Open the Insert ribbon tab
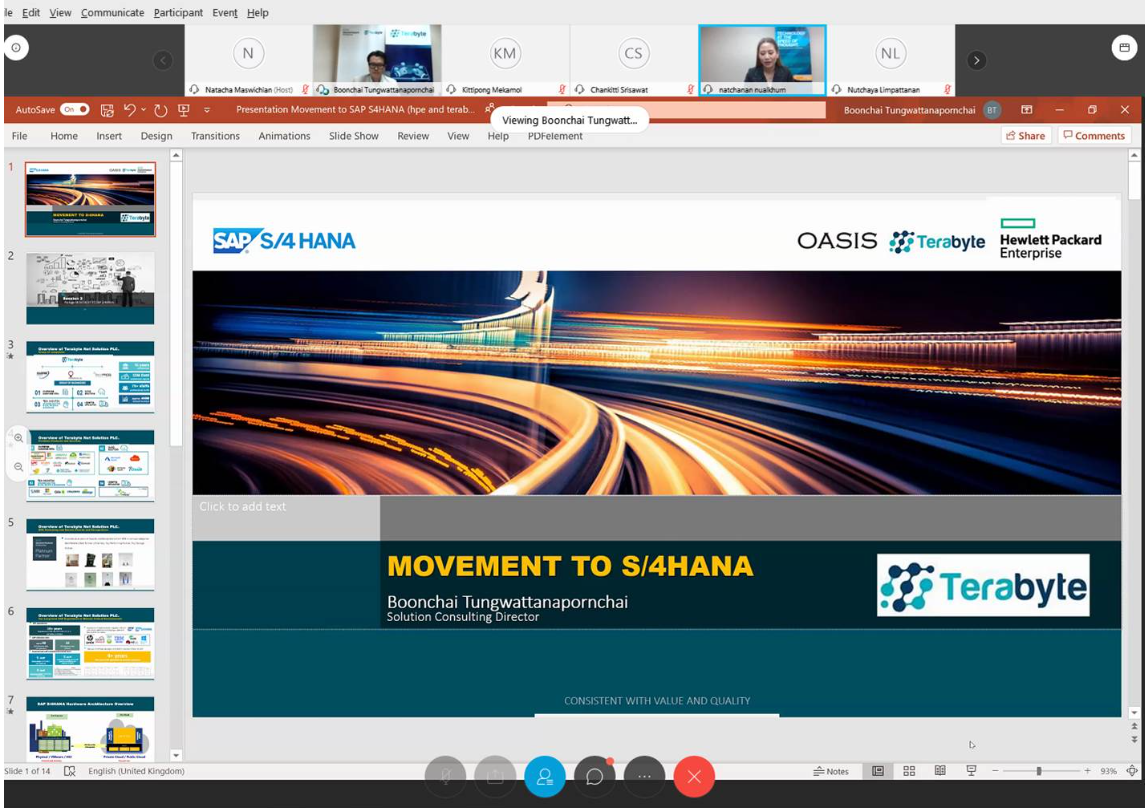Viewport: 1145px width, 808px height. pos(109,136)
